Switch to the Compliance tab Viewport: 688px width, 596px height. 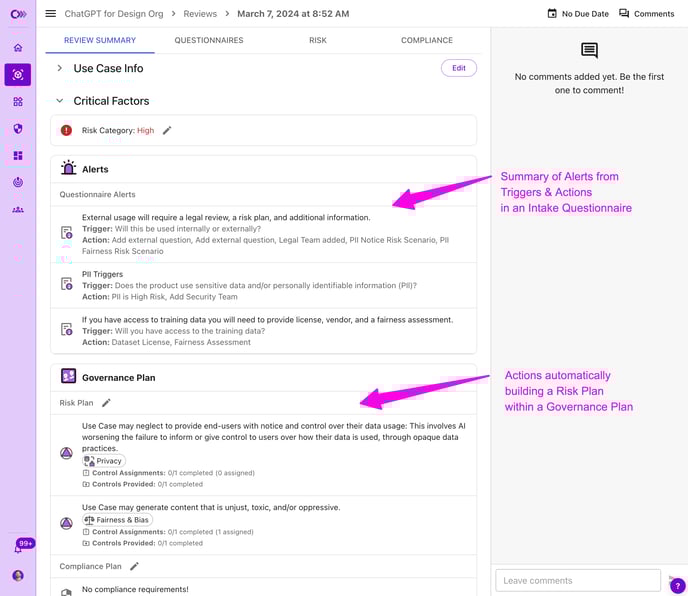tap(426, 40)
